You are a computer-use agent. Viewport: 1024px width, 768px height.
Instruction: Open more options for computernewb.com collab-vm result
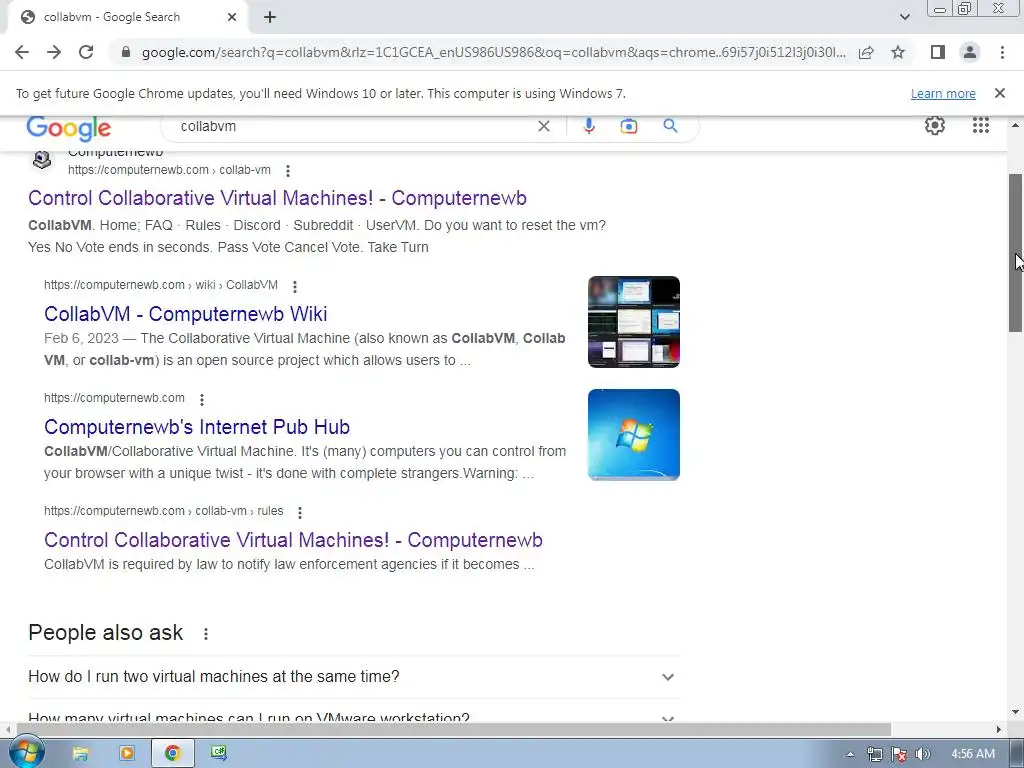287,170
